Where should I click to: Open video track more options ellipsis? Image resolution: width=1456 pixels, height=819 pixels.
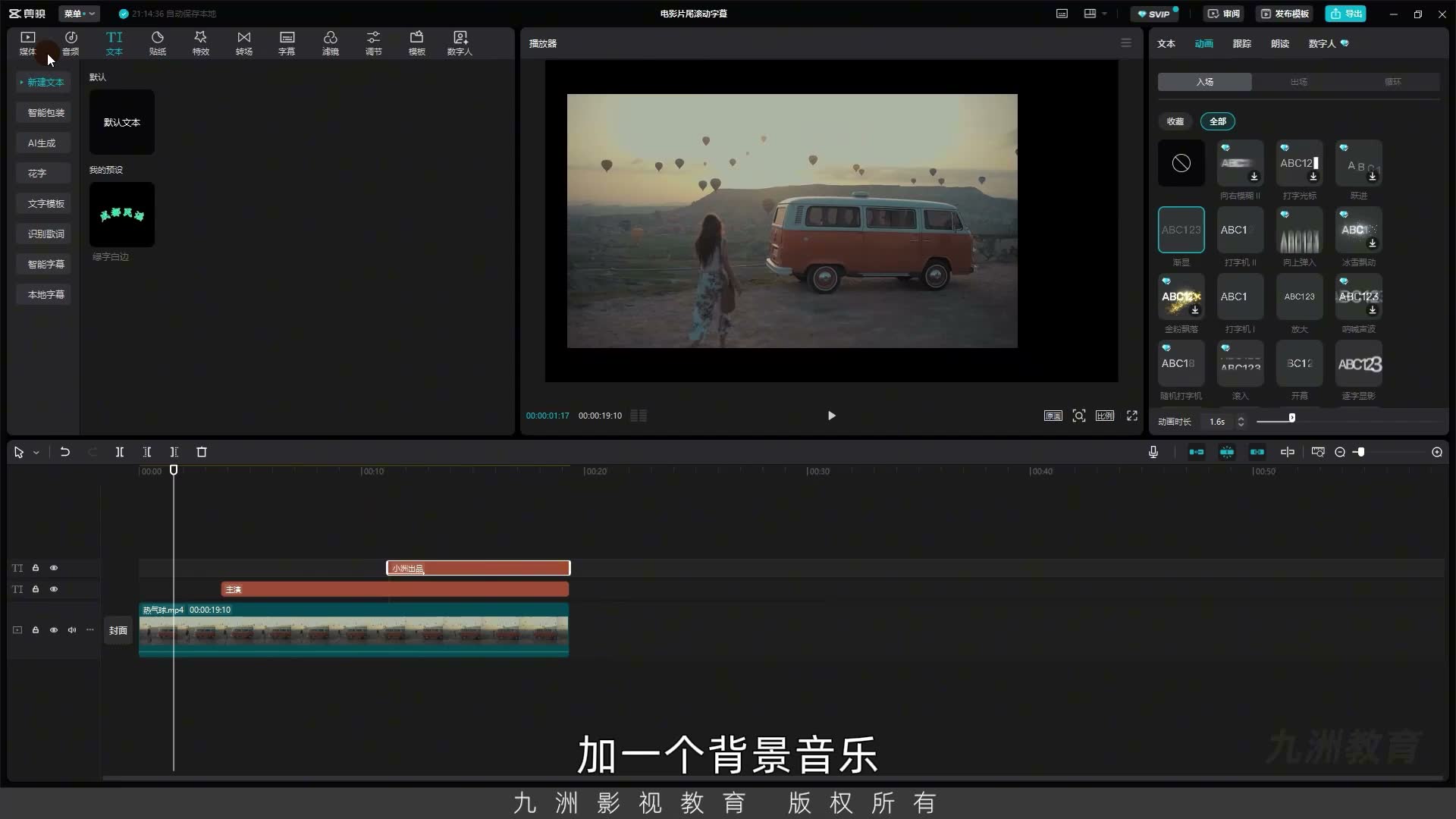click(x=90, y=630)
